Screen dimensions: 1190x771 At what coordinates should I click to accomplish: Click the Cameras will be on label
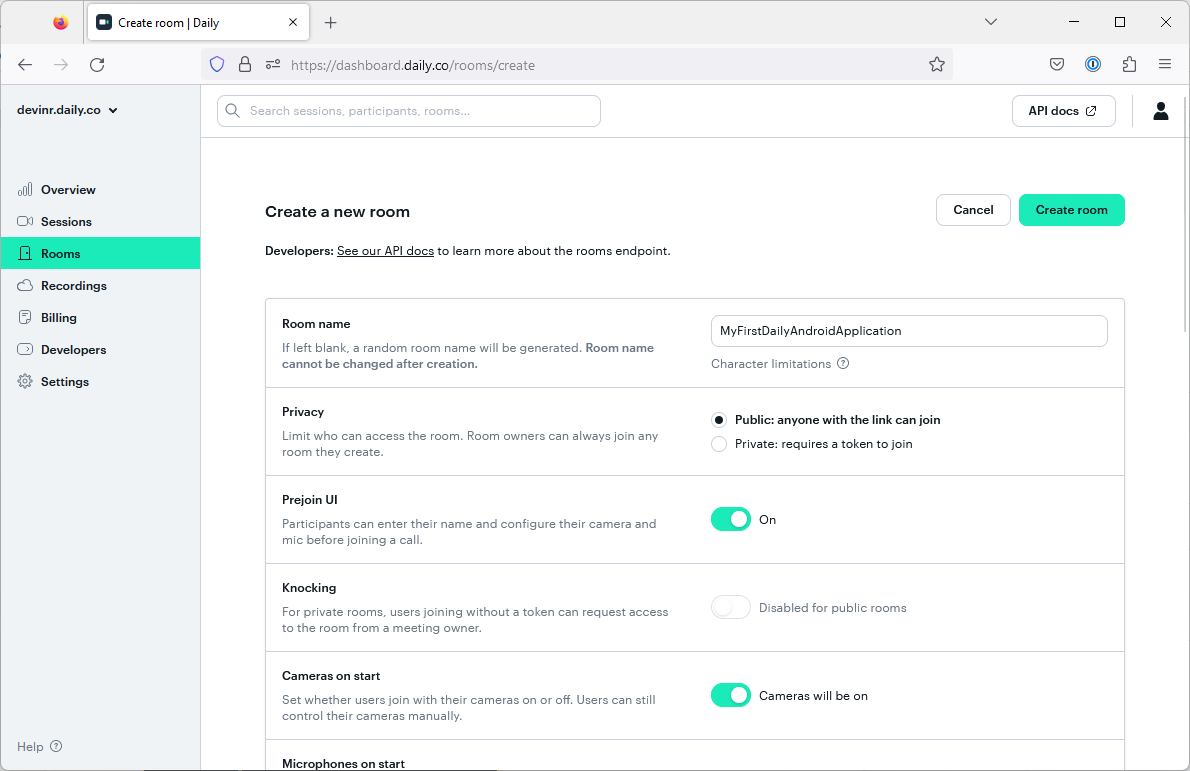click(813, 696)
